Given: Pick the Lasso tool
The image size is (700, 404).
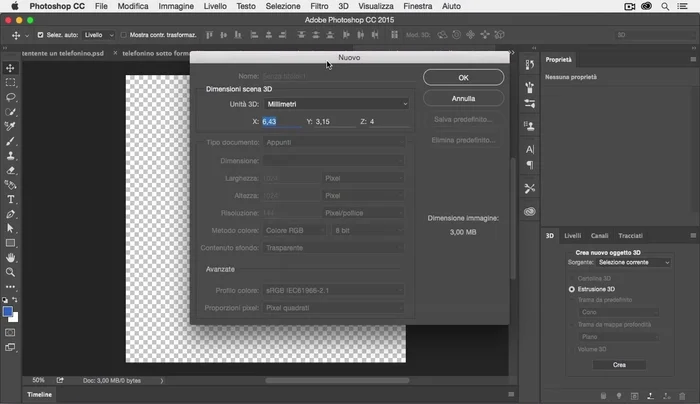Looking at the screenshot, I should coord(11,98).
